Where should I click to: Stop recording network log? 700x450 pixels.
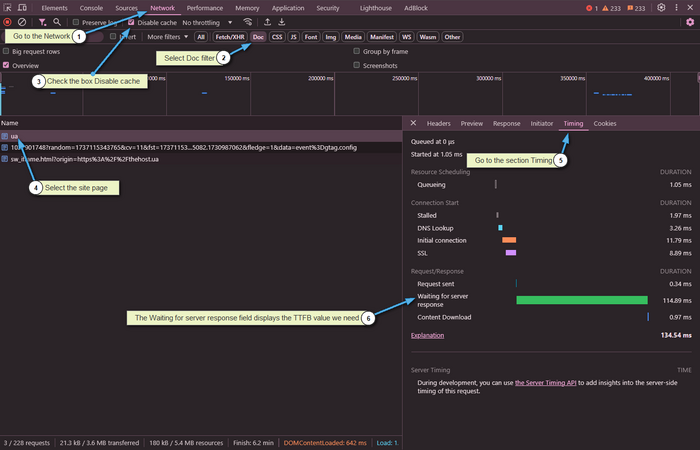7,22
